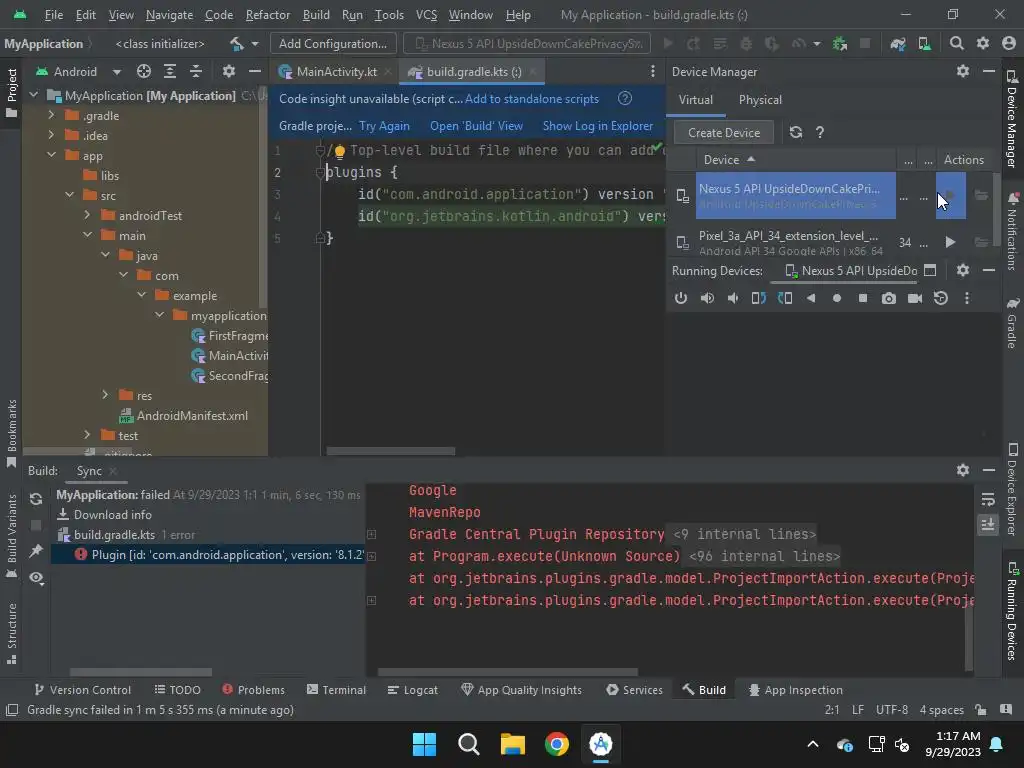
Task: Toggle Build view options eye icon
Action: coord(36,578)
